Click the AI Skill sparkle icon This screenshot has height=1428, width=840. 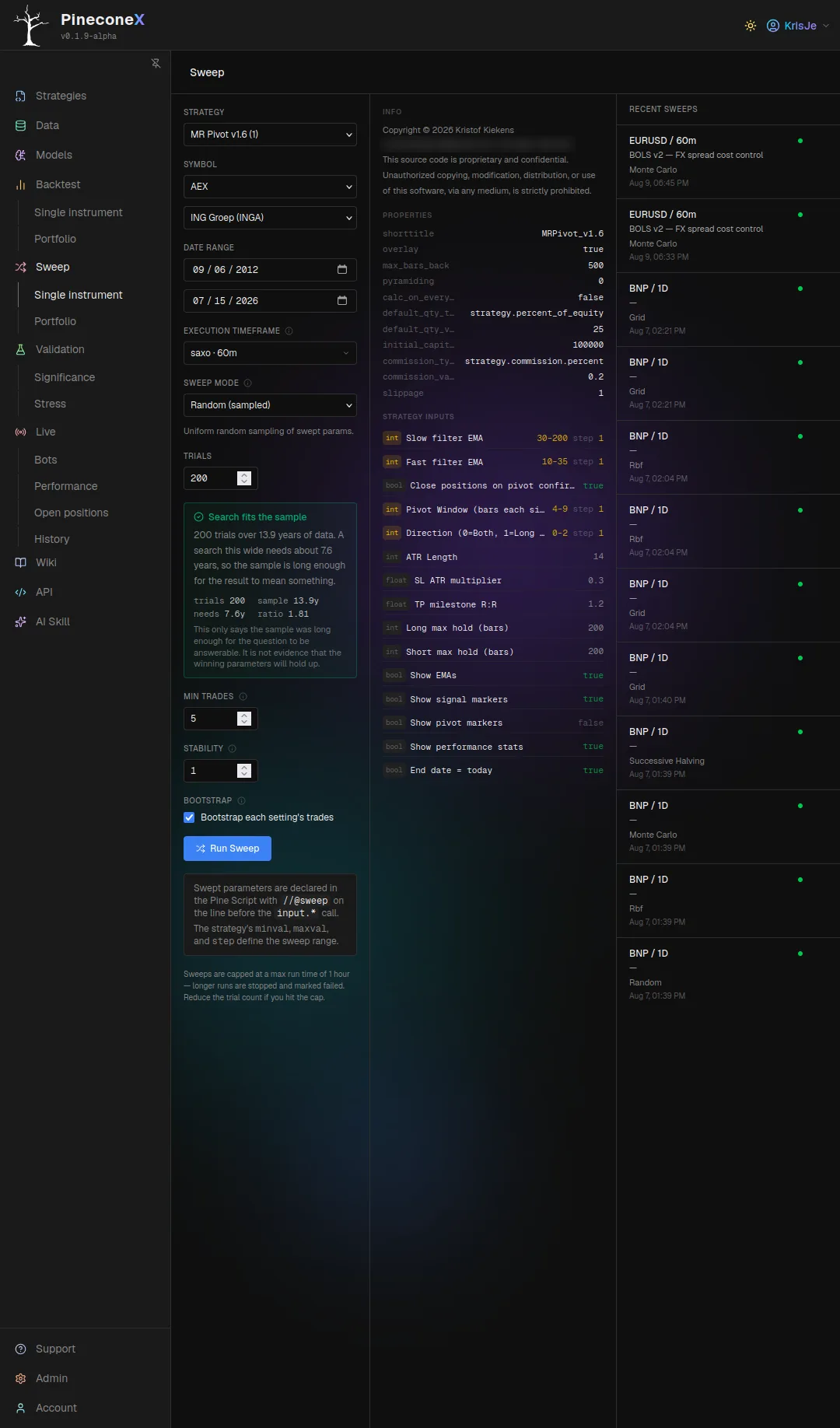coord(21,621)
